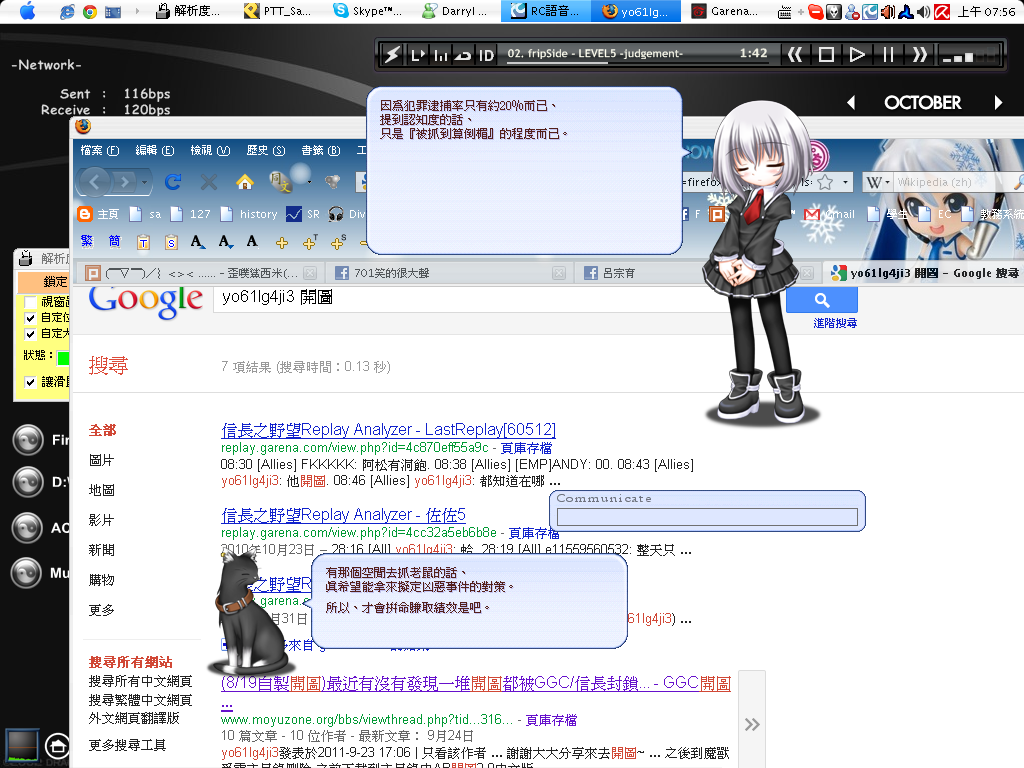Open the SR bookmark
1024x768 pixels.
(304, 214)
